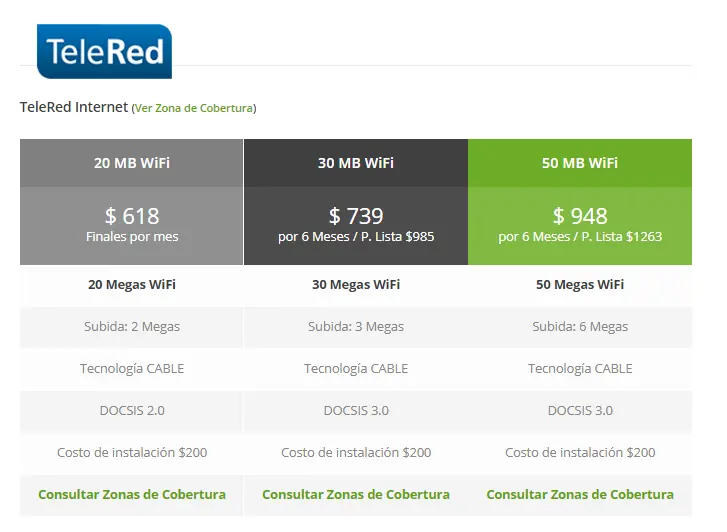Click Tecnología CABLE in the 30 MB column
727x532 pixels.
tap(356, 369)
